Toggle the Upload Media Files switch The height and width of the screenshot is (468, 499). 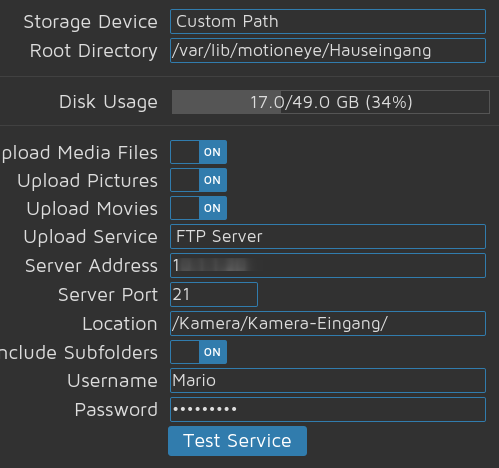click(199, 152)
